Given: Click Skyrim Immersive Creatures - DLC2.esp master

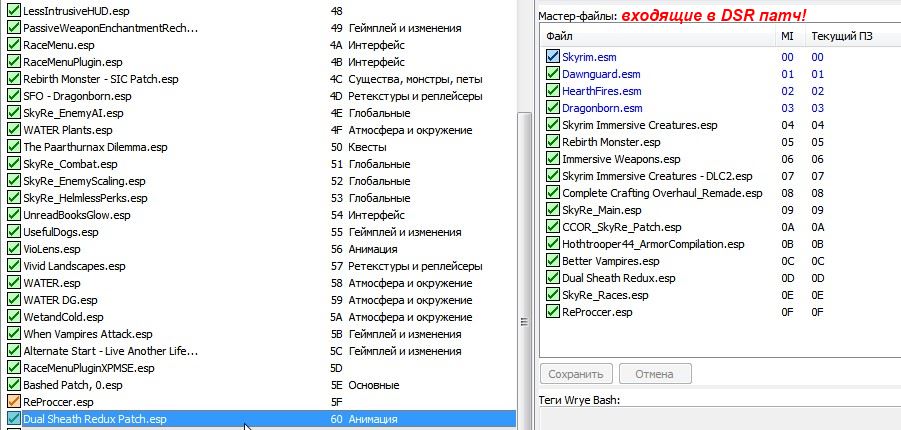Looking at the screenshot, I should point(657,176).
